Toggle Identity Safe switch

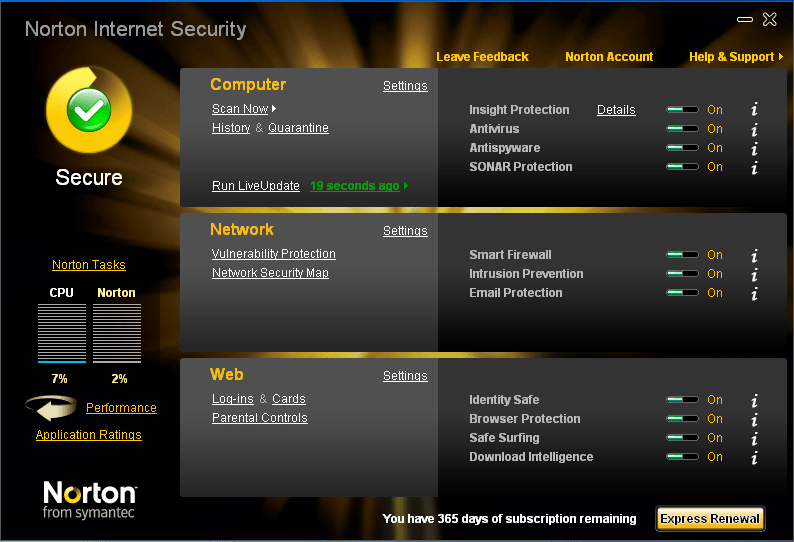click(x=682, y=400)
